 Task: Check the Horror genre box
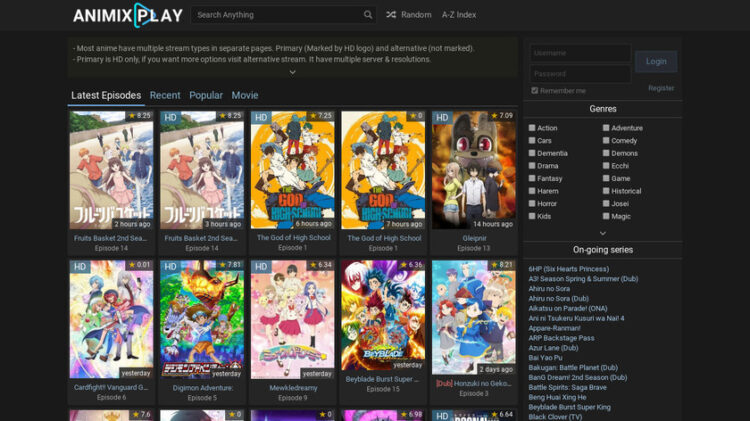point(532,203)
